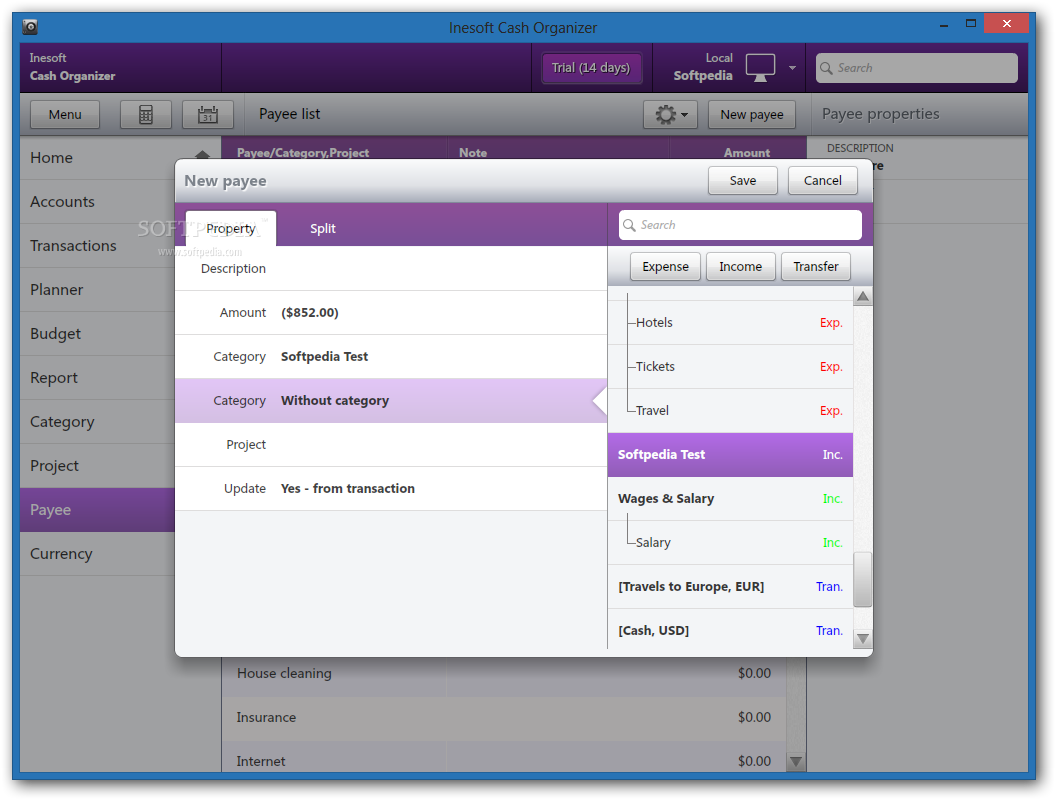Select Wages & Salary category
The height and width of the screenshot is (800, 1056).
(x=730, y=498)
